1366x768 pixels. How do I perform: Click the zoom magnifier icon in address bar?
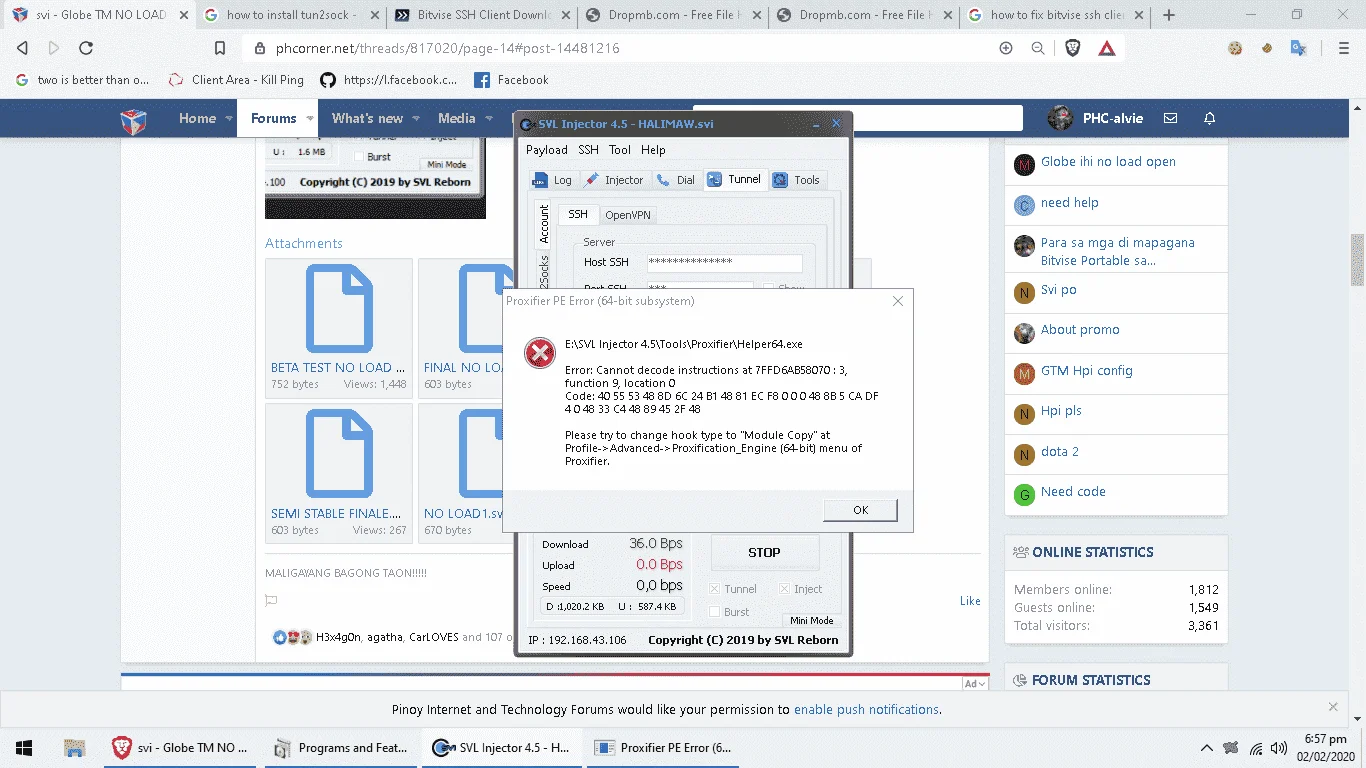point(1038,48)
